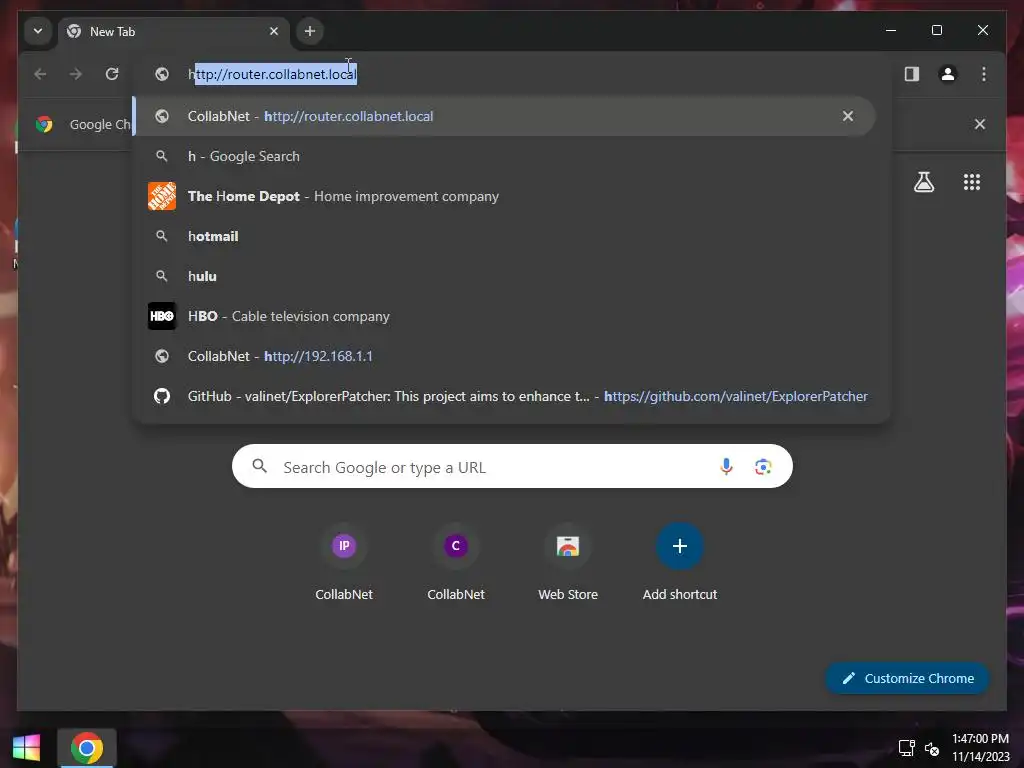The height and width of the screenshot is (768, 1024).
Task: Open GitHub ExplorerPatcher suggestion
Action: [504, 396]
